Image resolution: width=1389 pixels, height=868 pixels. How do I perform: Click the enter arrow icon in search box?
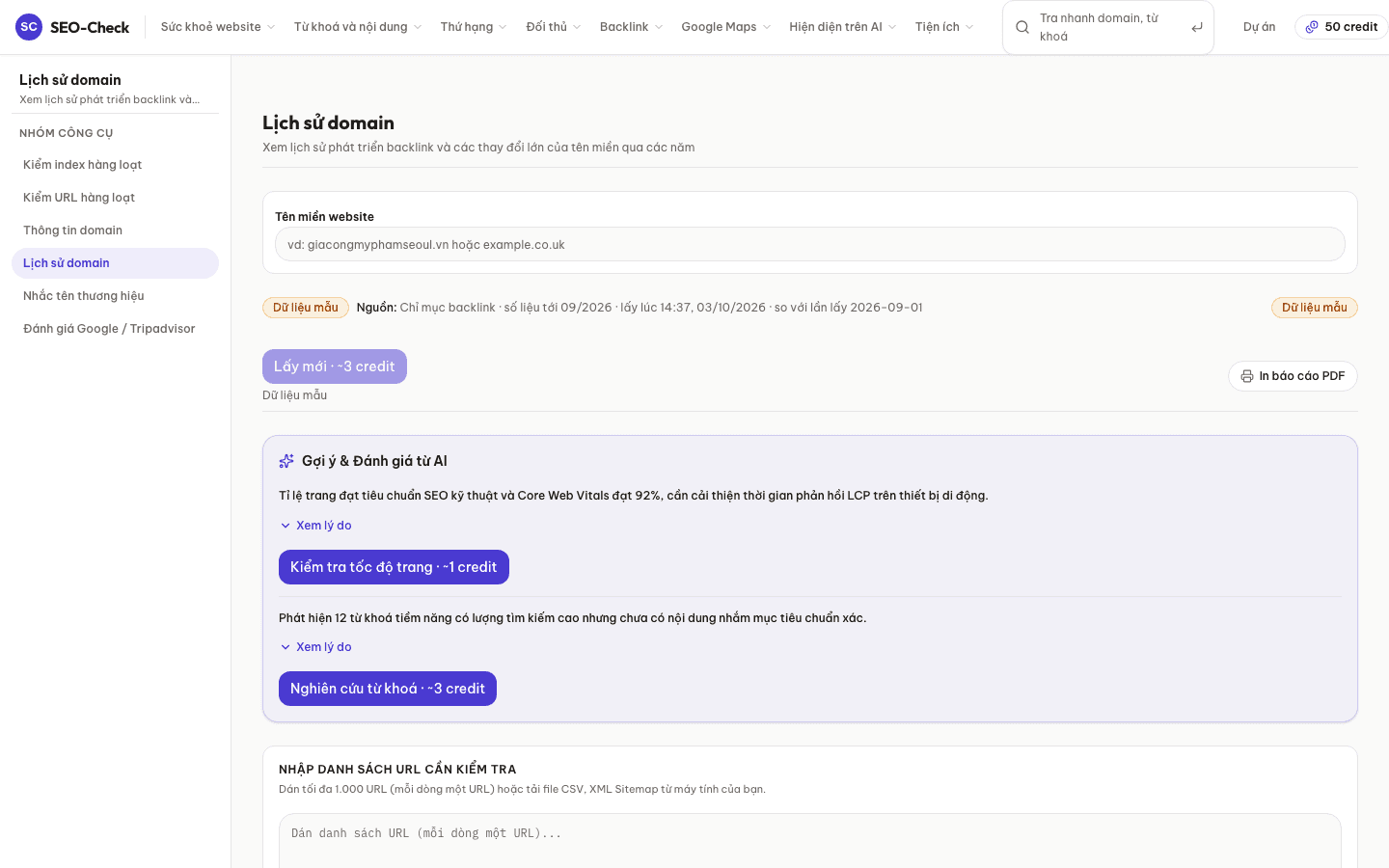point(1196,27)
